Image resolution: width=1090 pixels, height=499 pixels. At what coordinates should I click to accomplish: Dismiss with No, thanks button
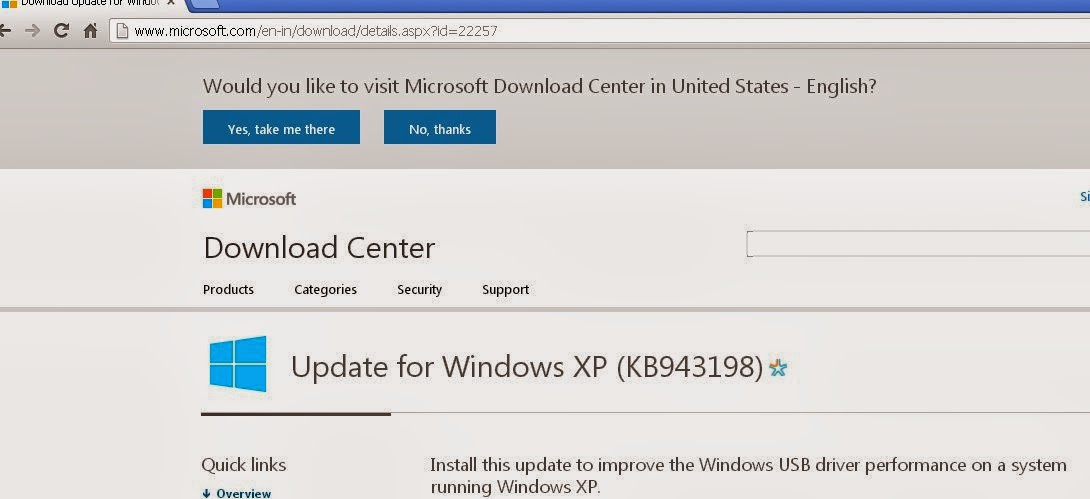pos(439,127)
